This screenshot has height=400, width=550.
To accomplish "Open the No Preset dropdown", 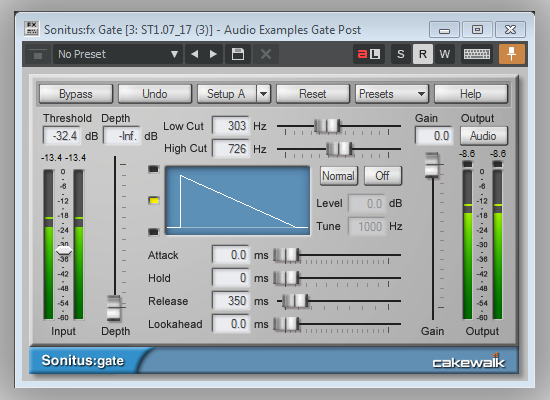I will click(x=117, y=54).
